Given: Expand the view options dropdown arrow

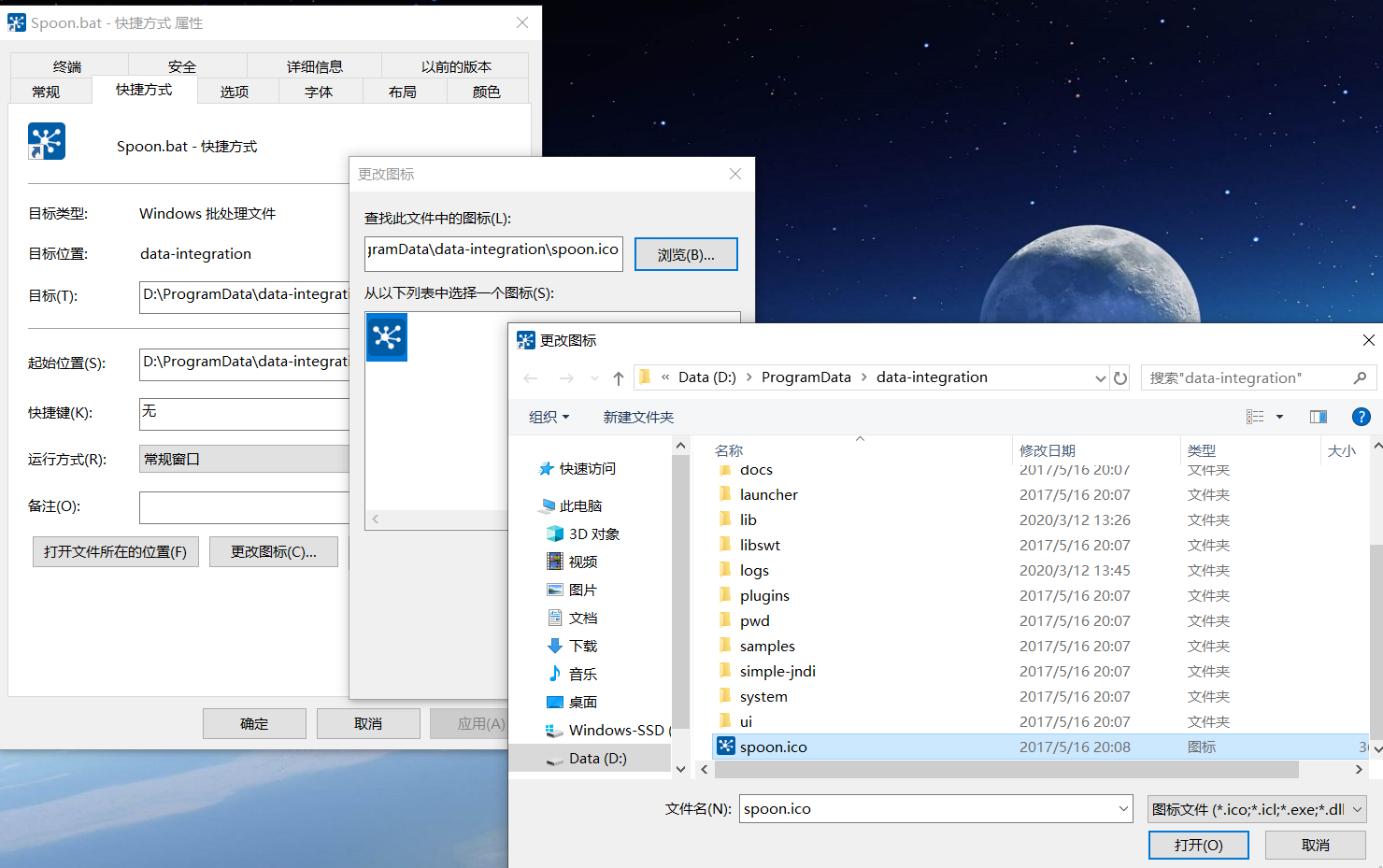Looking at the screenshot, I should pos(1280,417).
